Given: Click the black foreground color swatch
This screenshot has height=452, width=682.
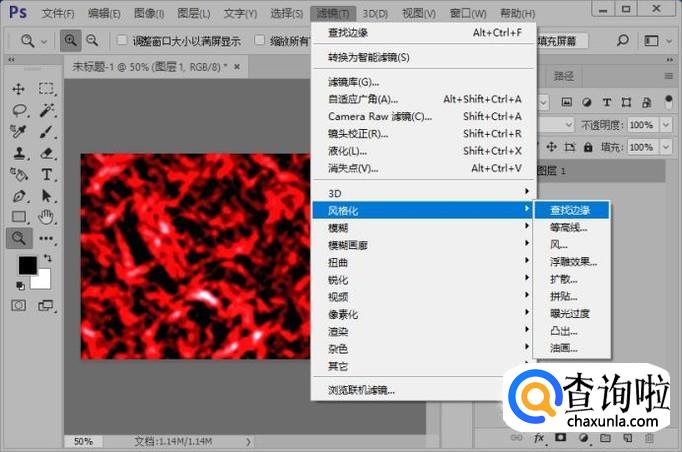Looking at the screenshot, I should 27,265.
